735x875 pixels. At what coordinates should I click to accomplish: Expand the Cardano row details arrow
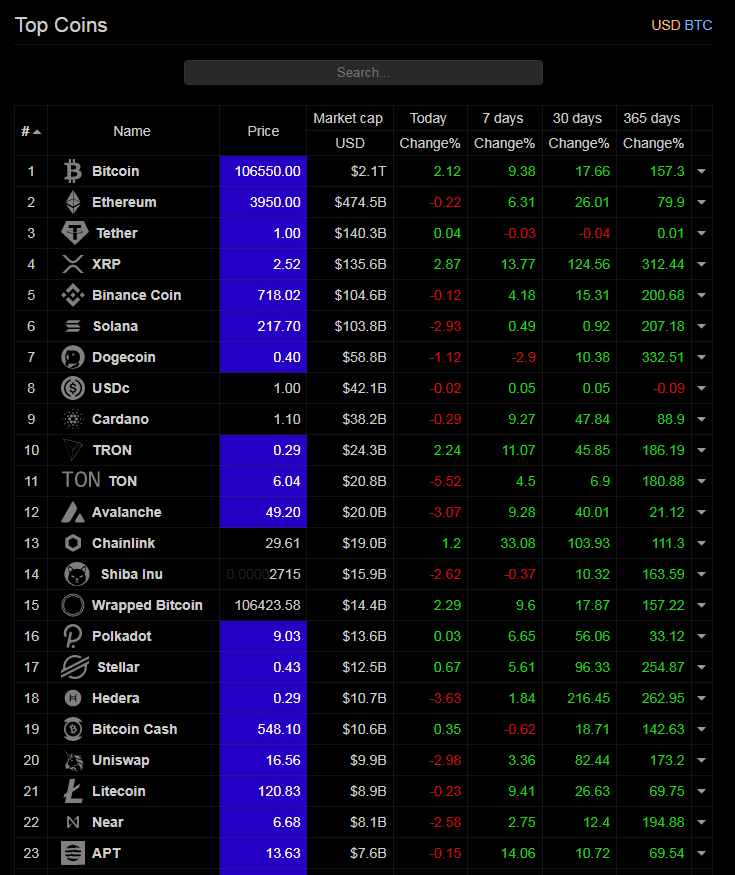(702, 419)
